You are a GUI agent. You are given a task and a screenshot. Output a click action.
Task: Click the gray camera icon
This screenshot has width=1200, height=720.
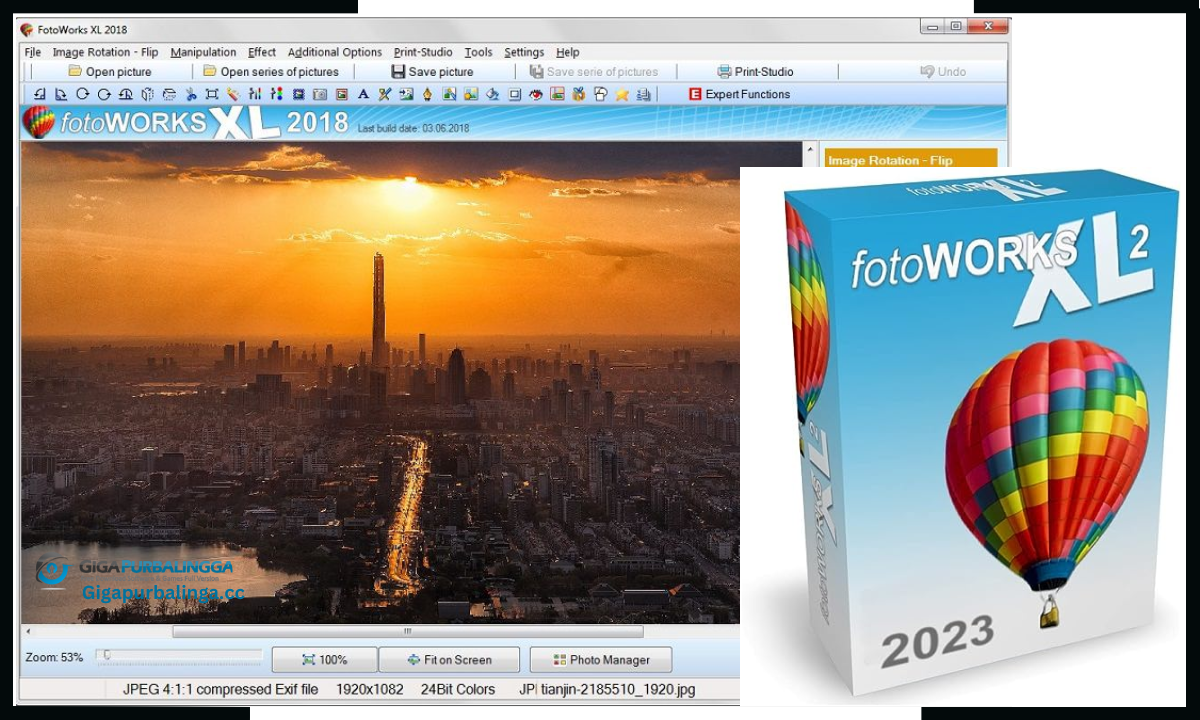(x=320, y=94)
